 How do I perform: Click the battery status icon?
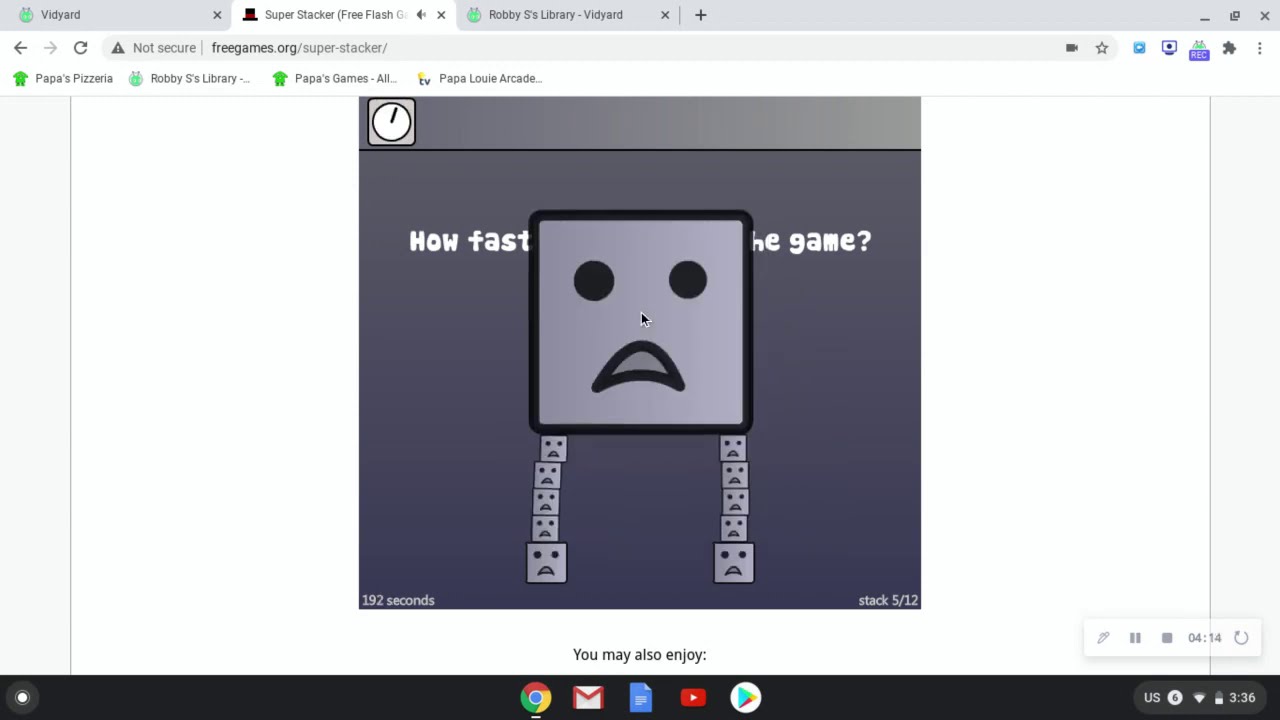[1217, 698]
